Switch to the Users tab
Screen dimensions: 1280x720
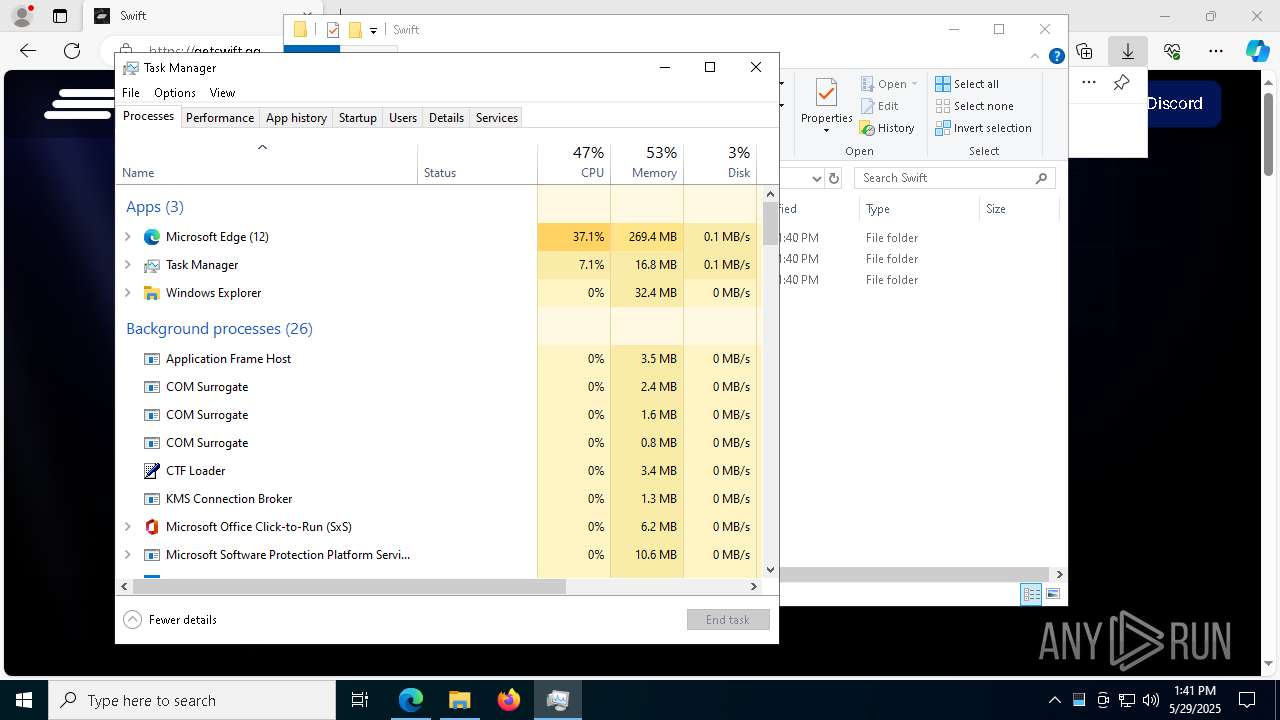[403, 118]
